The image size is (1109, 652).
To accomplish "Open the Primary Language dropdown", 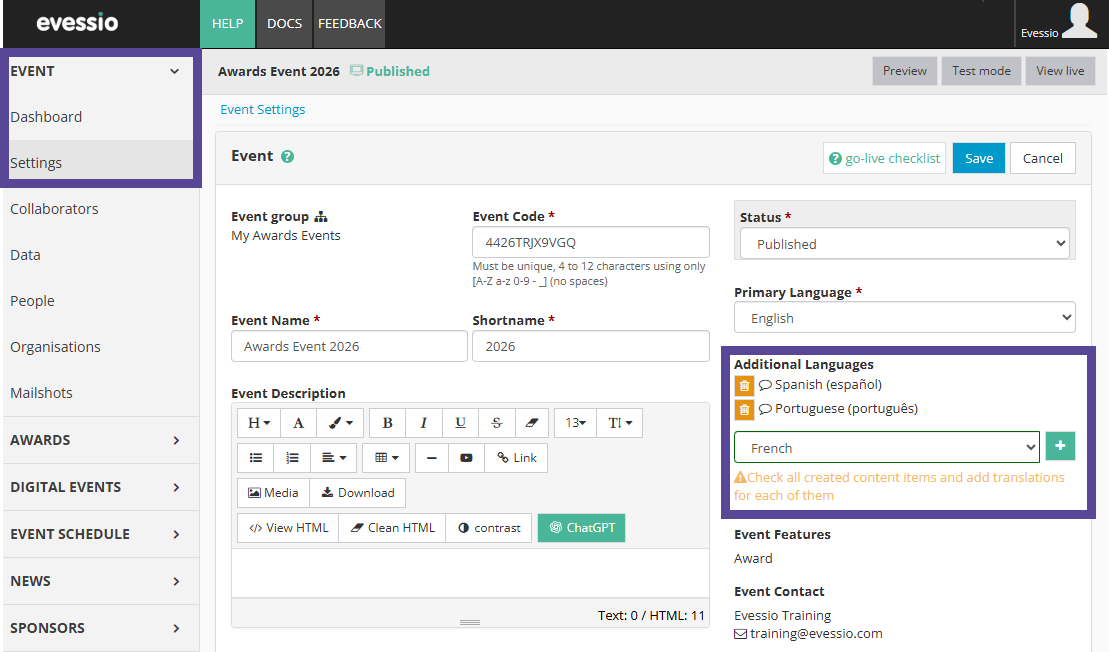I will (905, 318).
